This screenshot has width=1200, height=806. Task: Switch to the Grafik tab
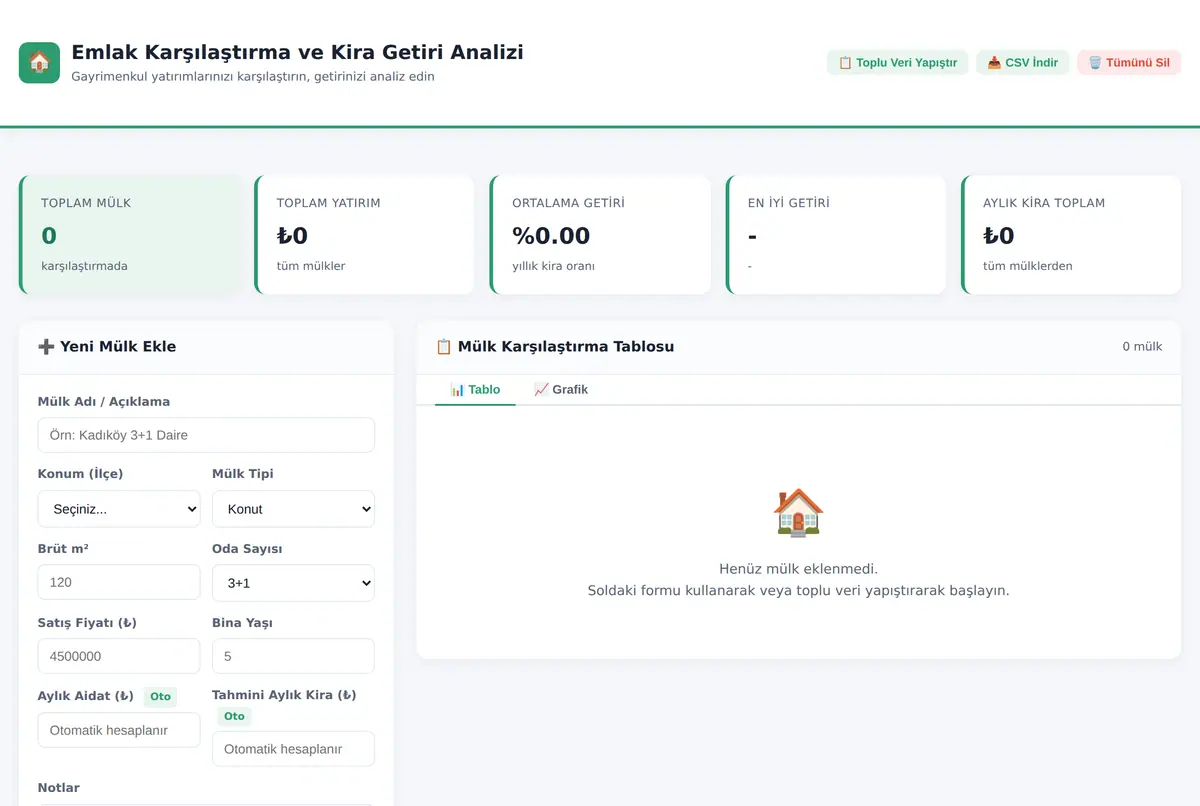pyautogui.click(x=561, y=390)
